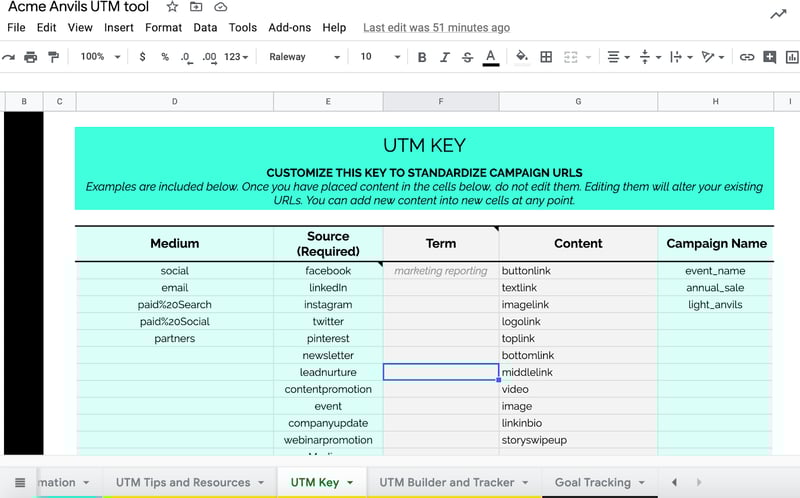Click the insert comment icon

point(769,57)
